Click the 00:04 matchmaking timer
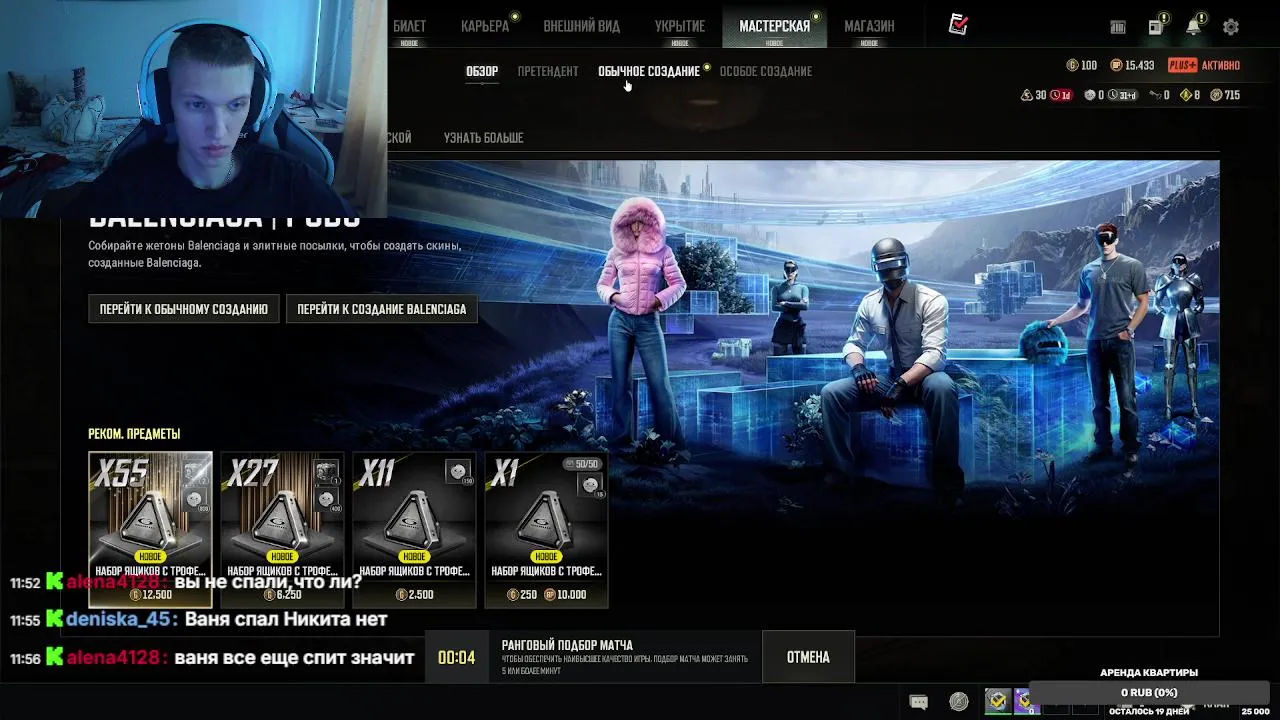The width and height of the screenshot is (1280, 720). (x=456, y=657)
